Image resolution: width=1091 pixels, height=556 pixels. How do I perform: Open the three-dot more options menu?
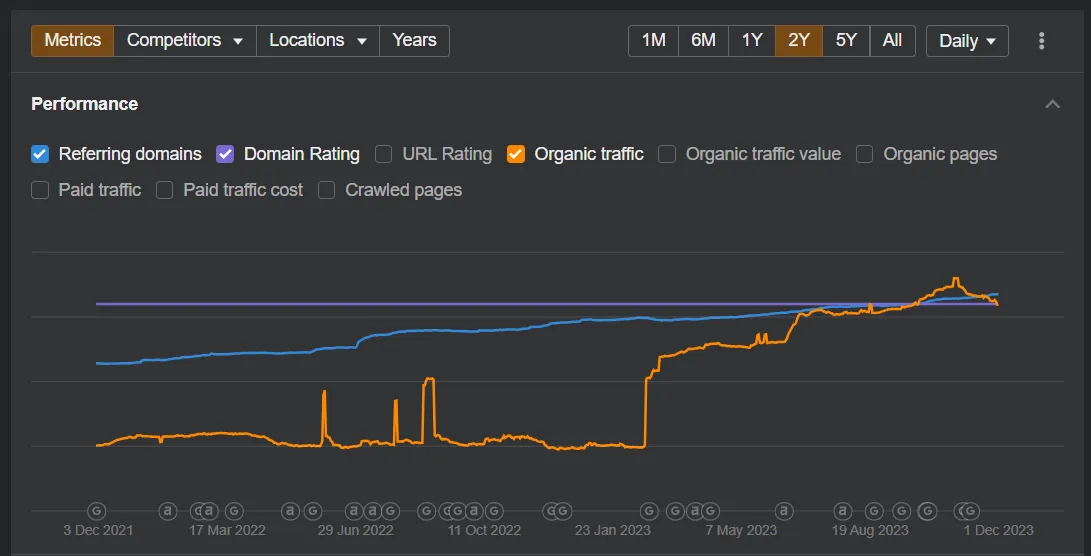[1041, 41]
